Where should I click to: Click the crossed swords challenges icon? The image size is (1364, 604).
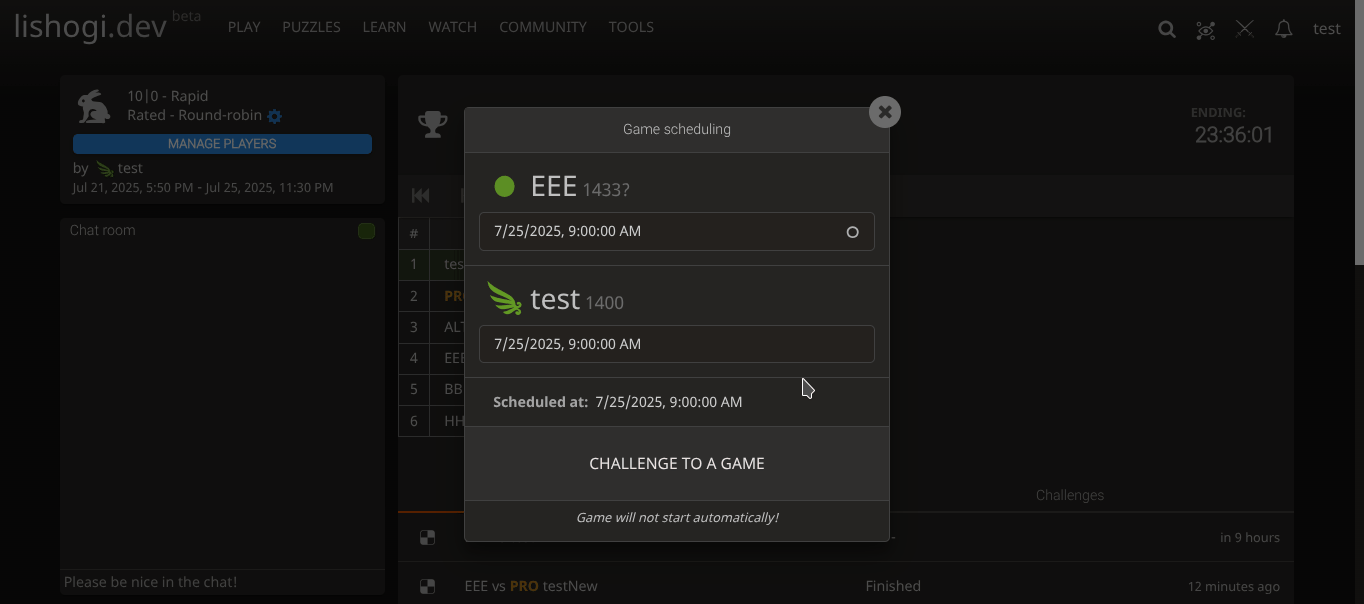[x=1244, y=29]
